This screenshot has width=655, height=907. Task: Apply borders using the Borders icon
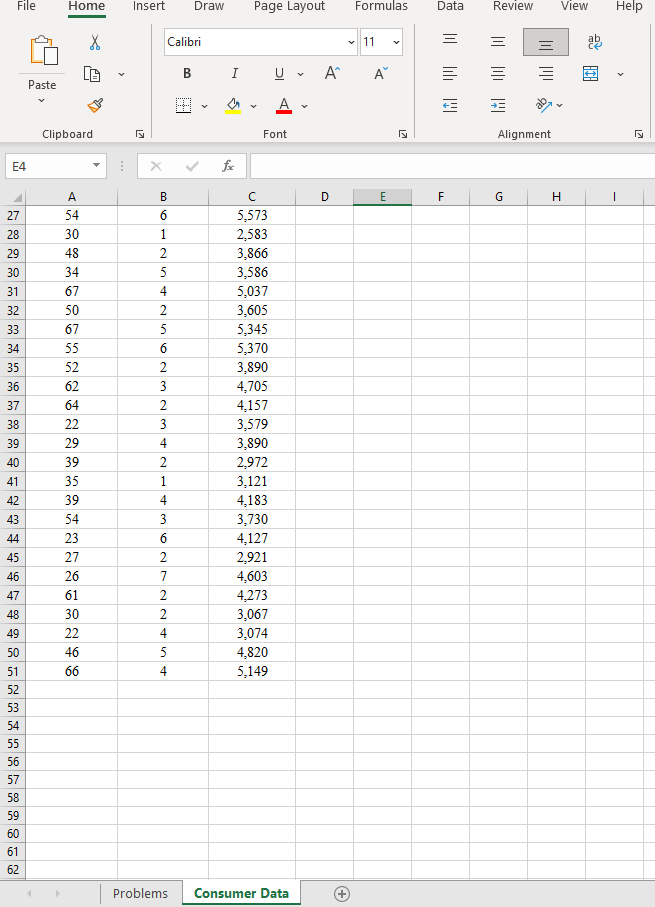183,106
